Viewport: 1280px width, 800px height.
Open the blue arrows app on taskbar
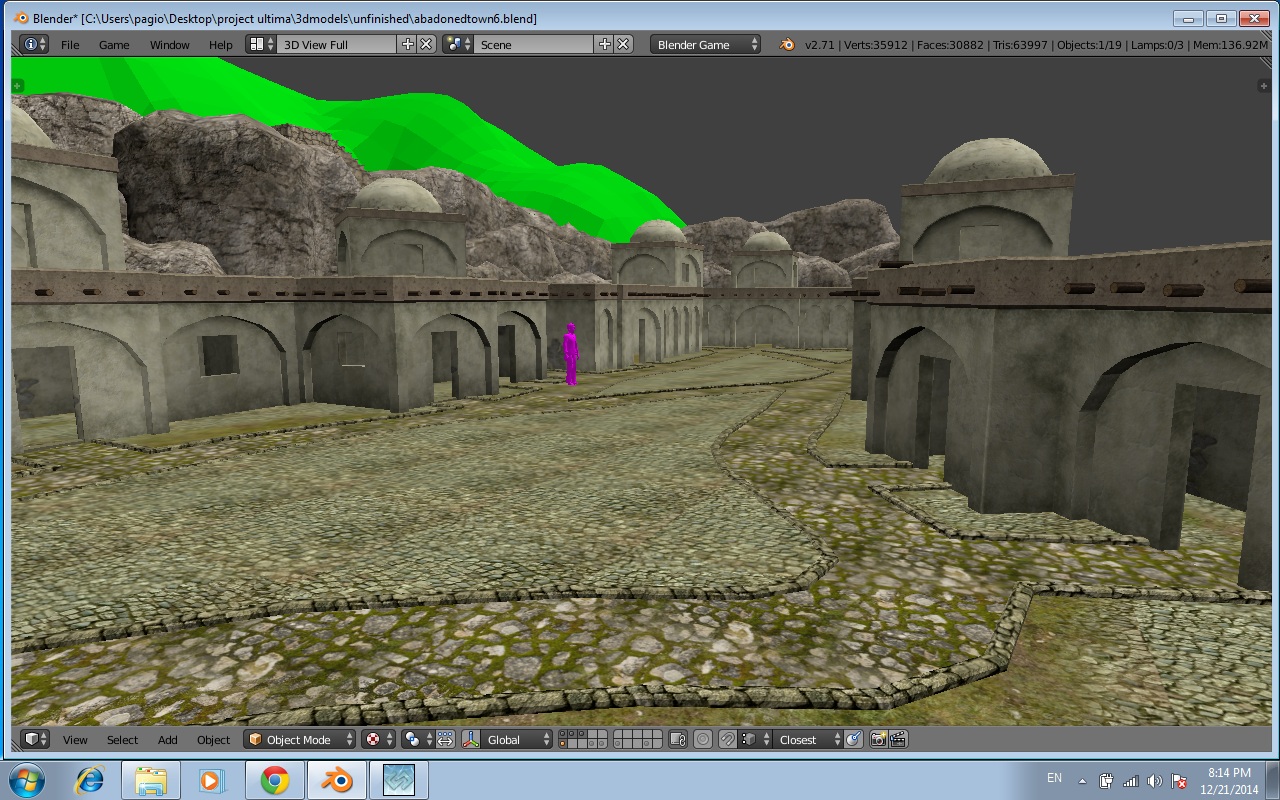tap(398, 780)
